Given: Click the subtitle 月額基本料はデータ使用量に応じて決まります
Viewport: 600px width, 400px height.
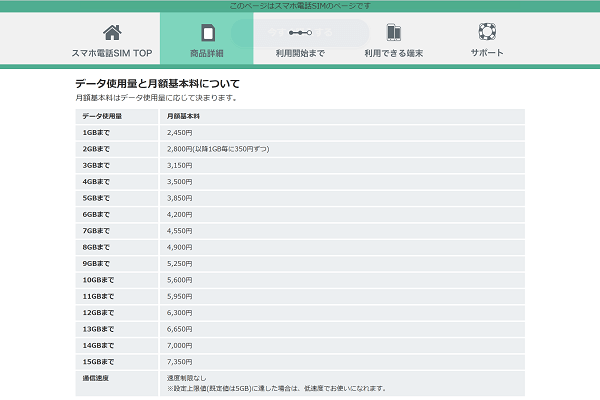Looking at the screenshot, I should 156,98.
